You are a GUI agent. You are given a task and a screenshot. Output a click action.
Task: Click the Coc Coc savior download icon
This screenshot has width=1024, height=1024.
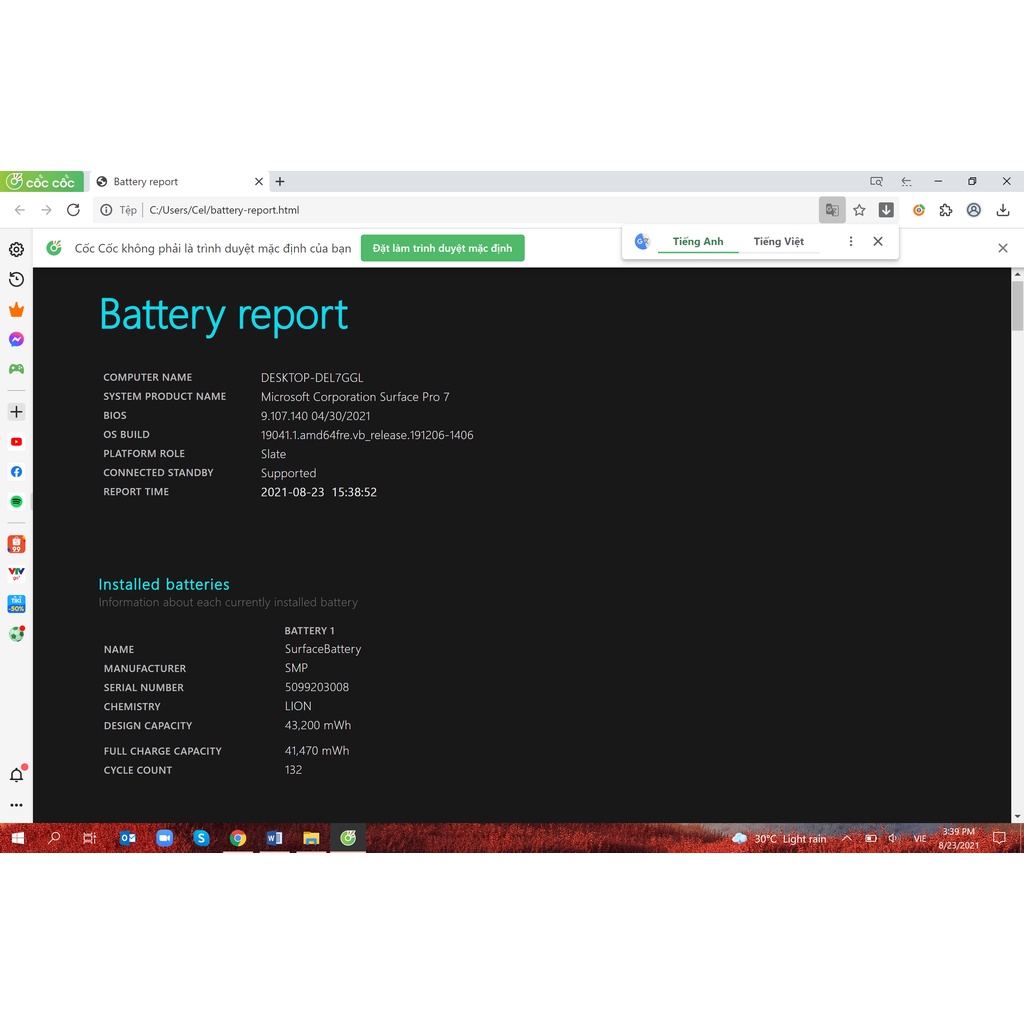pos(886,210)
